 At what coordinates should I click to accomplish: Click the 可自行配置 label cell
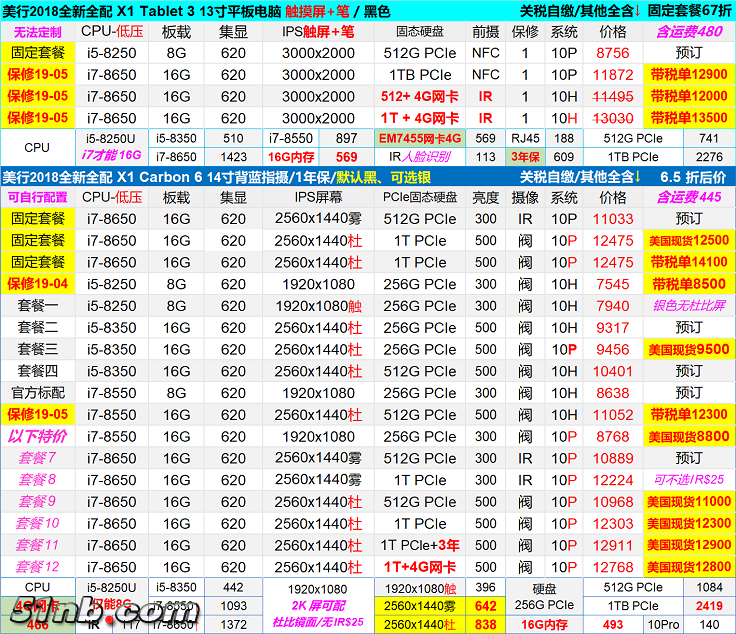(38, 197)
